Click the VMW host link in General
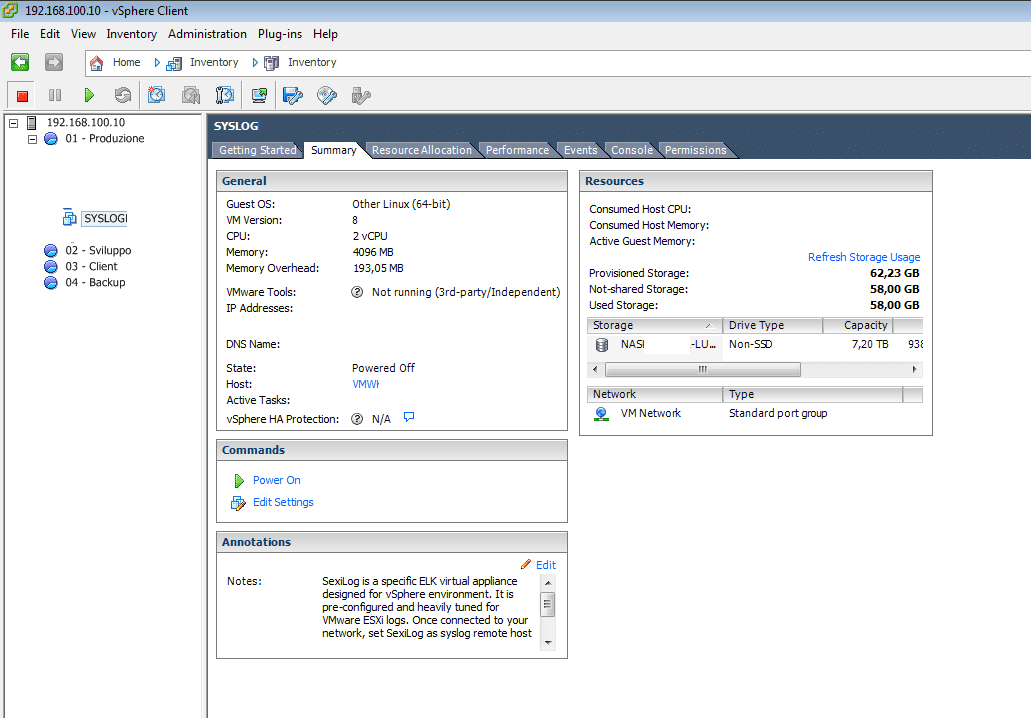1031x718 pixels. click(x=366, y=384)
